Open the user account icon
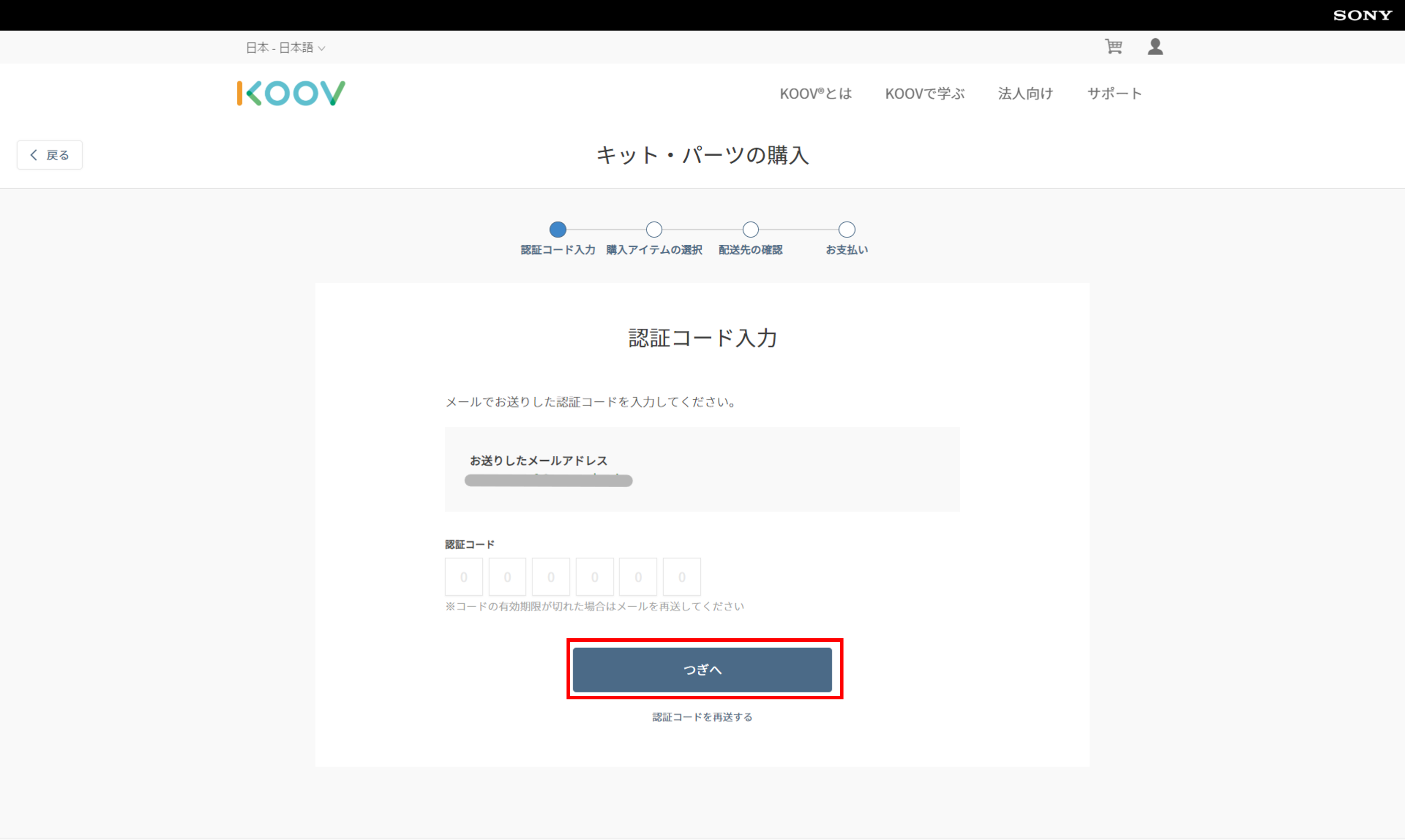Image resolution: width=1405 pixels, height=840 pixels. coord(1155,47)
